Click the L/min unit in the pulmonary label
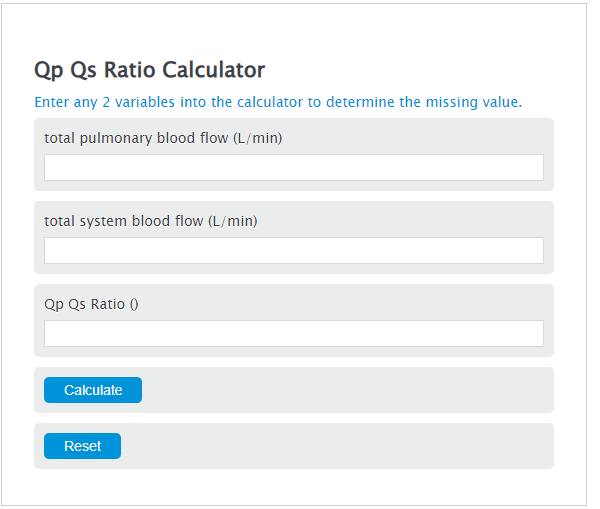 pyautogui.click(x=258, y=138)
